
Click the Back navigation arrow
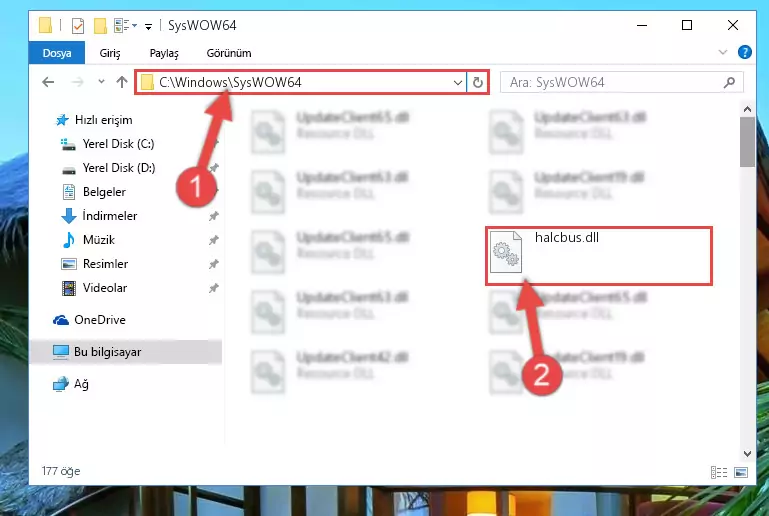[x=48, y=82]
